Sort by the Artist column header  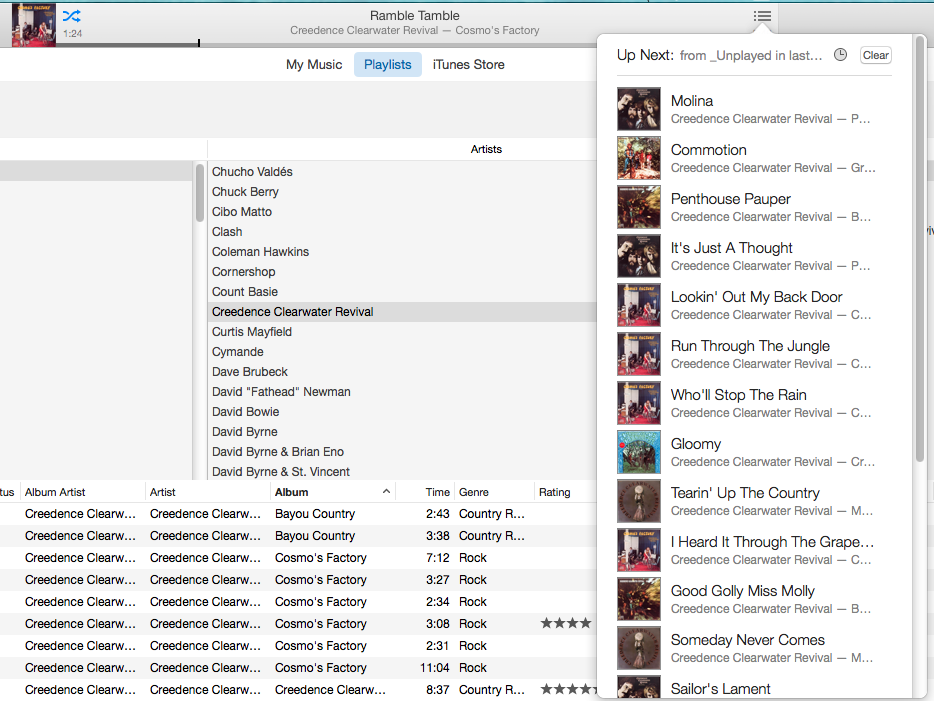[207, 492]
